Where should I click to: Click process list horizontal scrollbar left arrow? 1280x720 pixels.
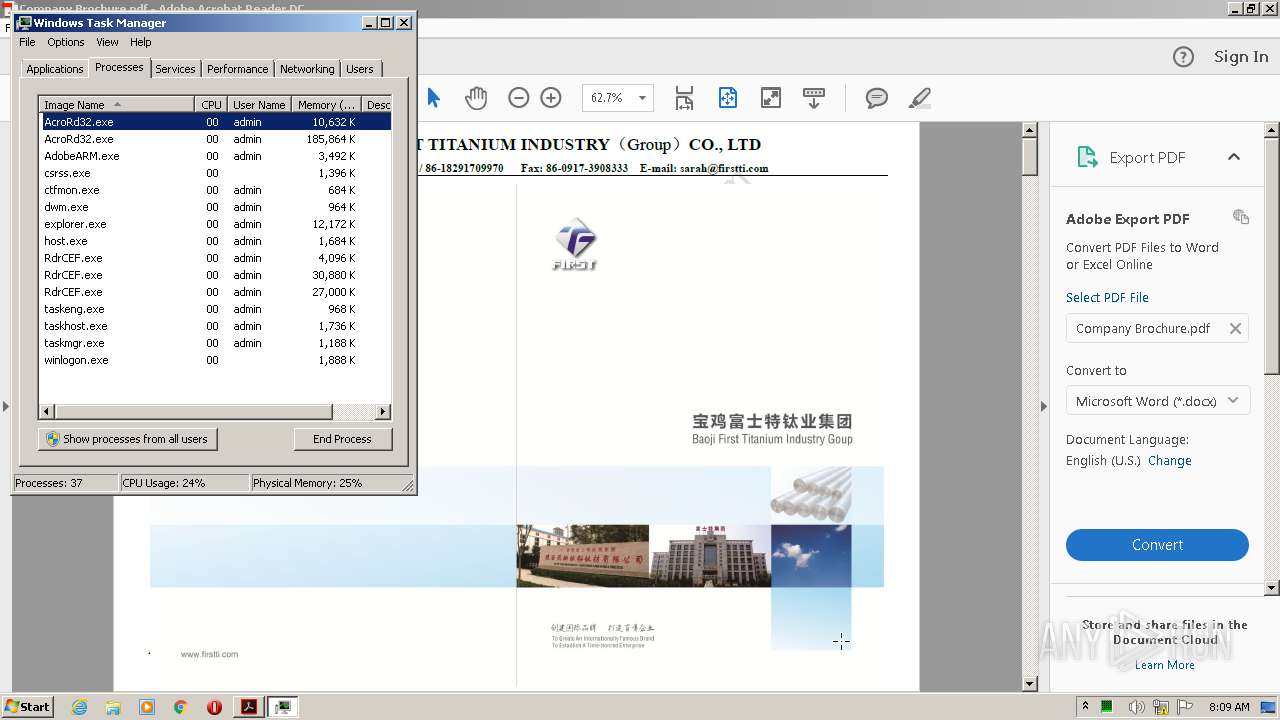(x=47, y=411)
